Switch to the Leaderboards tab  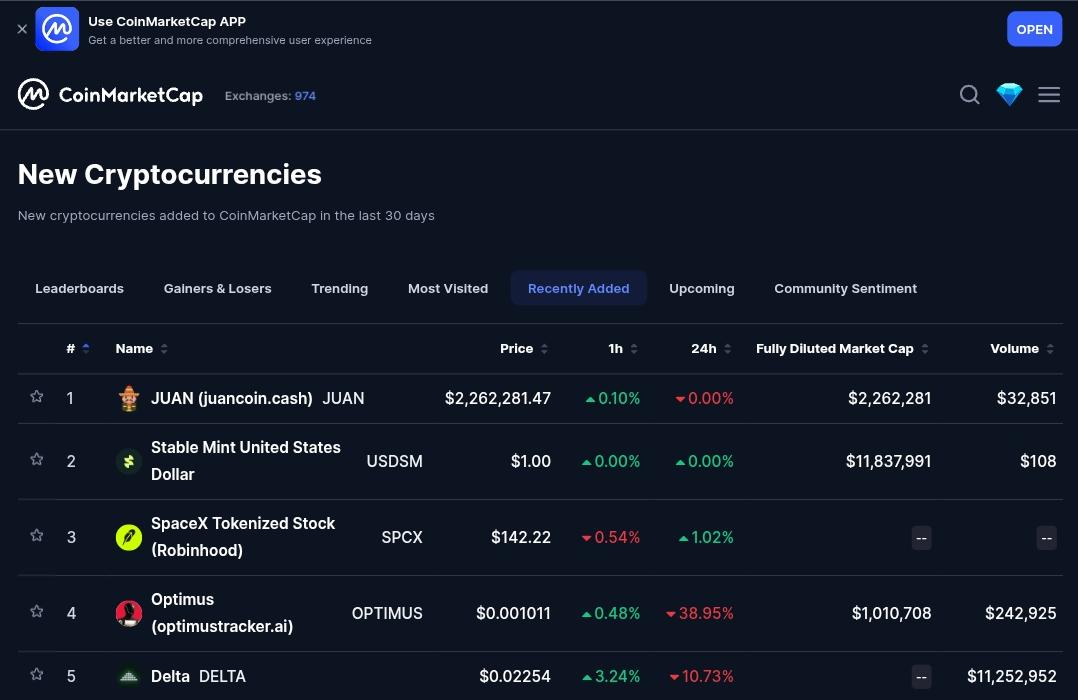[x=80, y=288]
